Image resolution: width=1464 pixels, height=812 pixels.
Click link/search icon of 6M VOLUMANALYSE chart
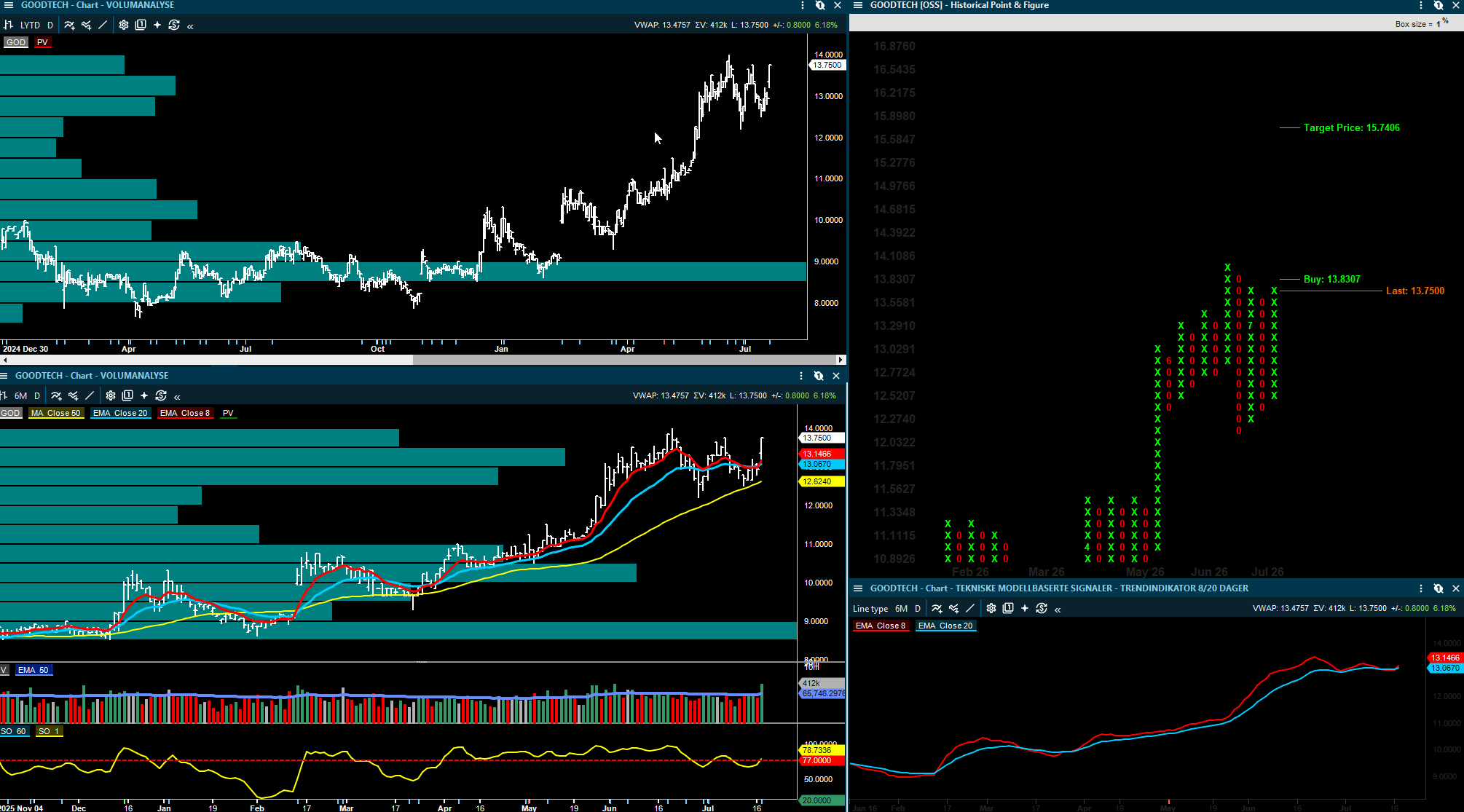[819, 376]
